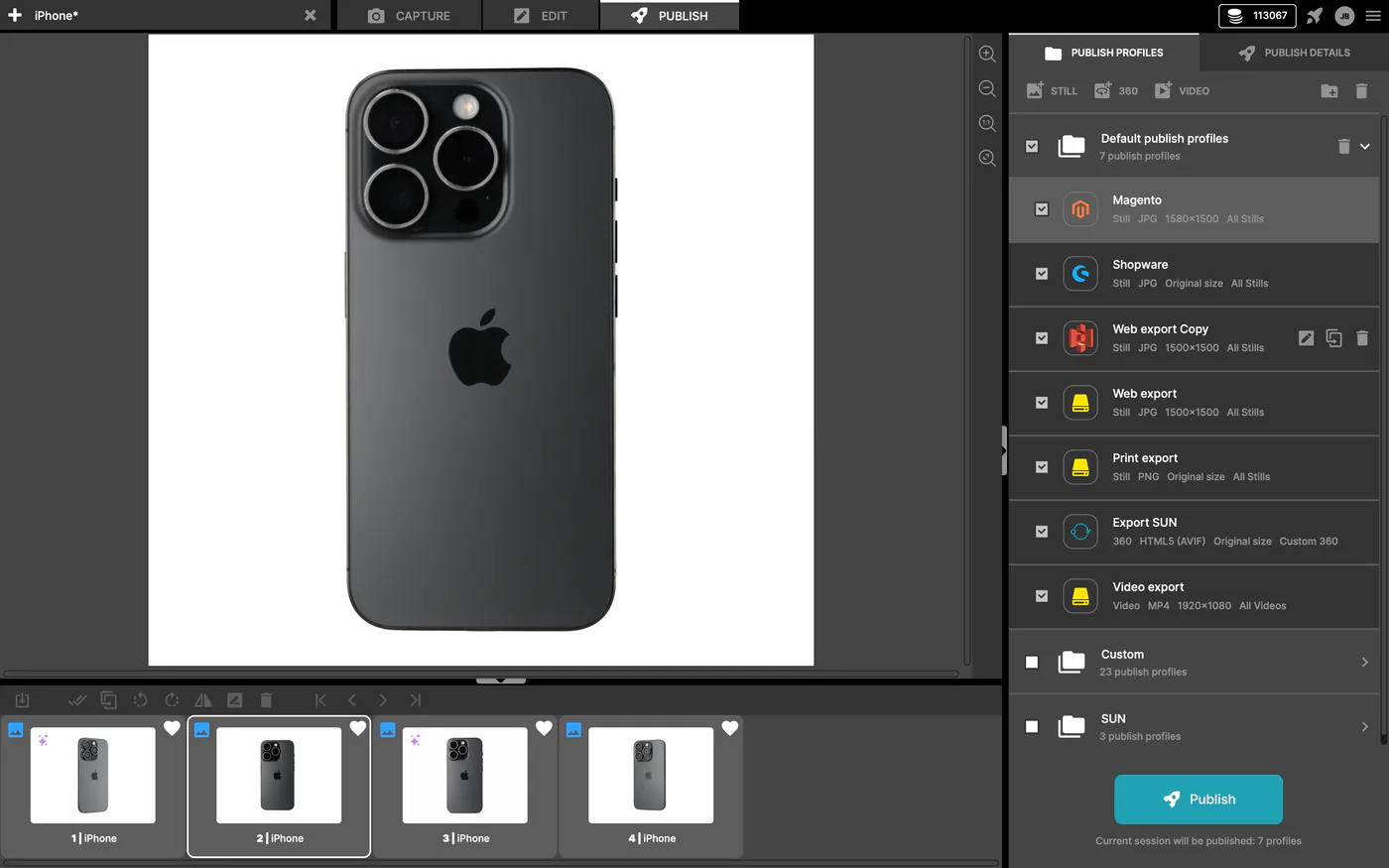Screen dimensions: 1389x868
Task: Open the Publish Details tab
Action: [1294, 53]
